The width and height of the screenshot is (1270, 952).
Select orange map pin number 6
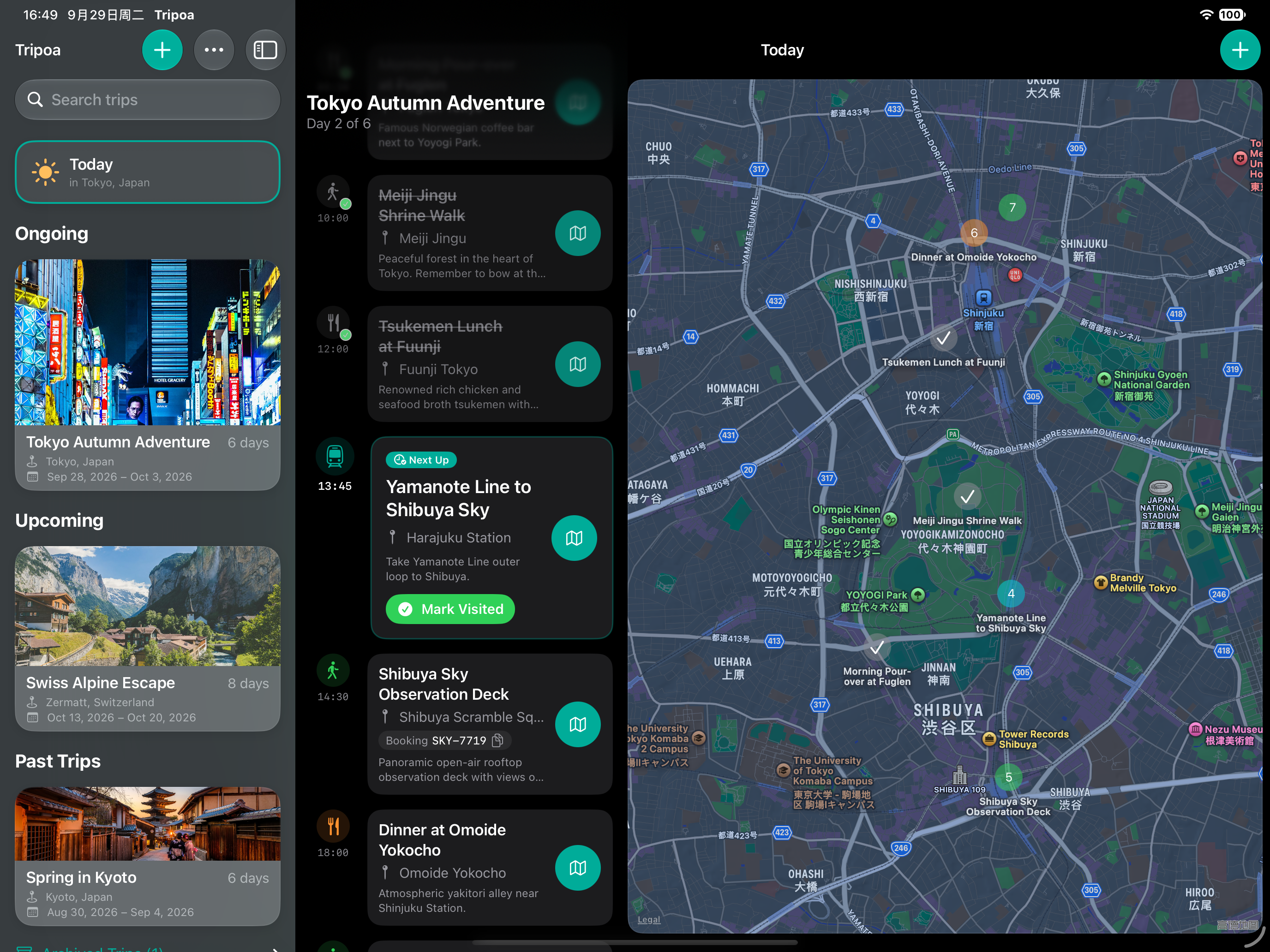coord(974,233)
